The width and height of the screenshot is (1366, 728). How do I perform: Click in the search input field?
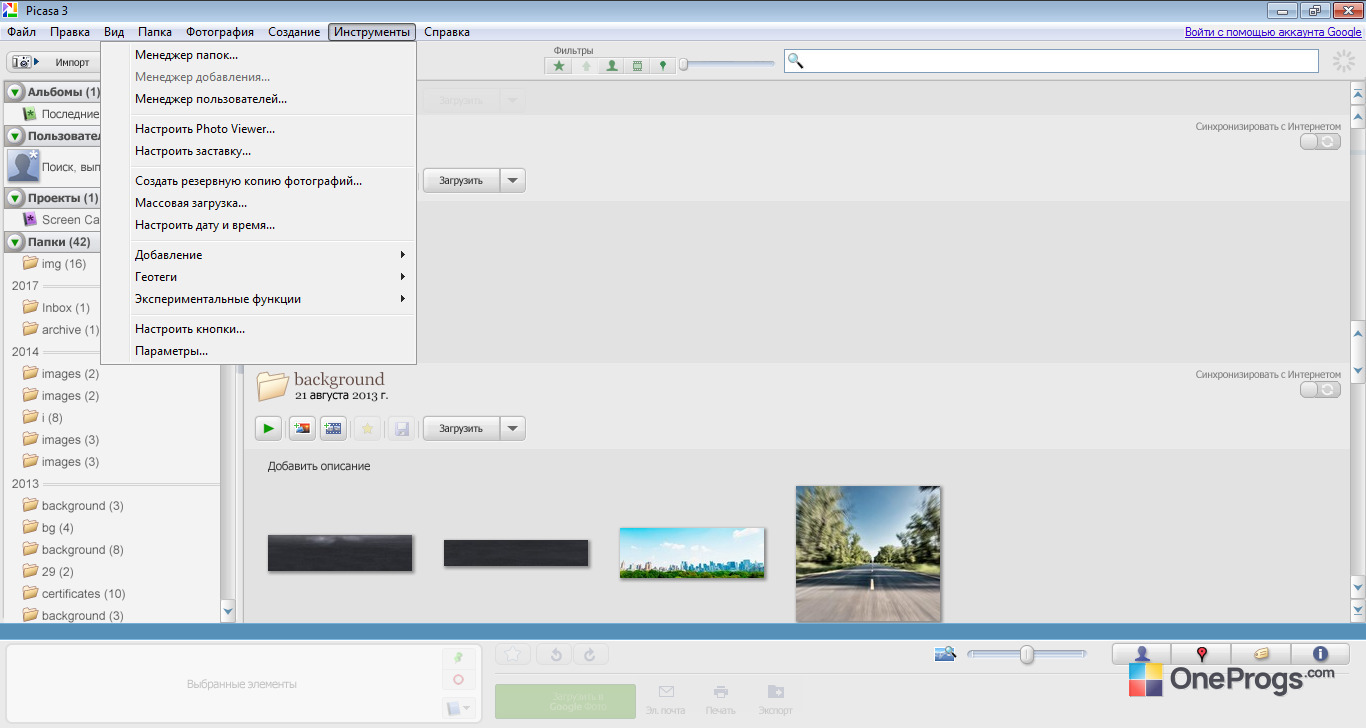(x=1051, y=61)
